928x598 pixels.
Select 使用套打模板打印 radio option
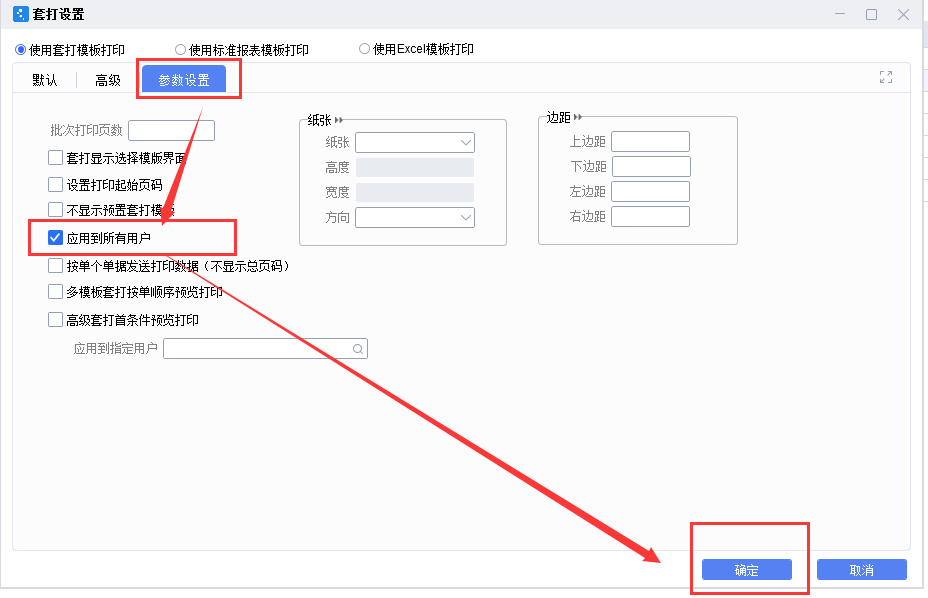click(x=21, y=50)
